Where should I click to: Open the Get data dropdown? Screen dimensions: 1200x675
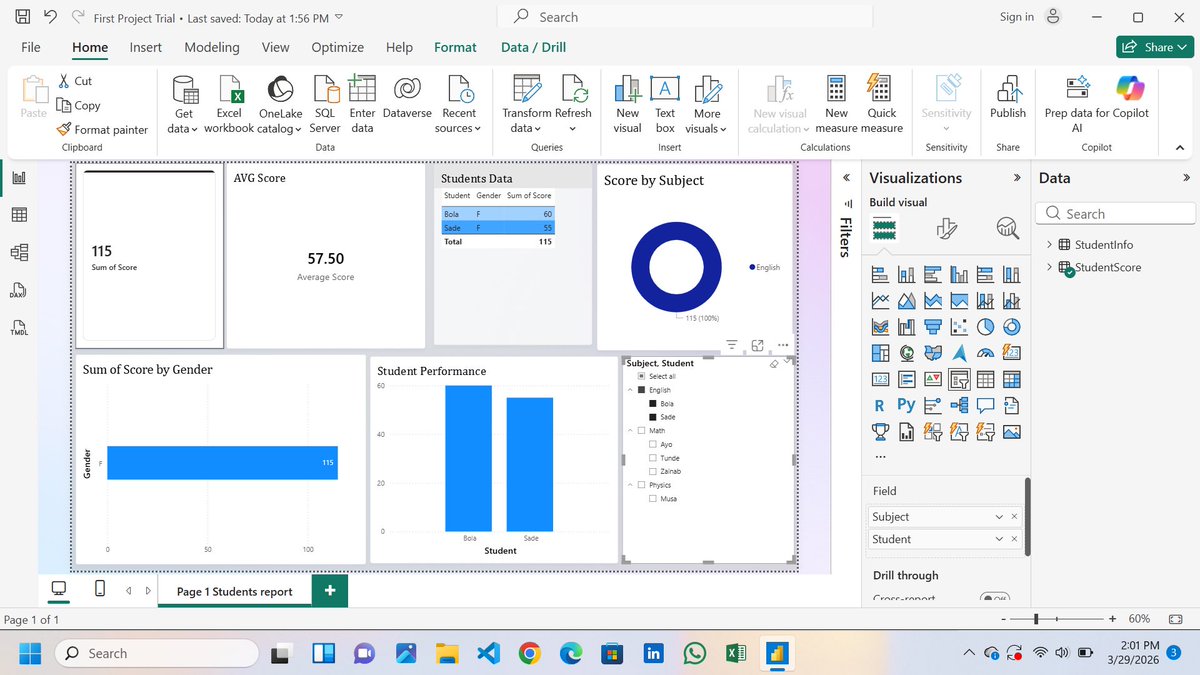183,121
